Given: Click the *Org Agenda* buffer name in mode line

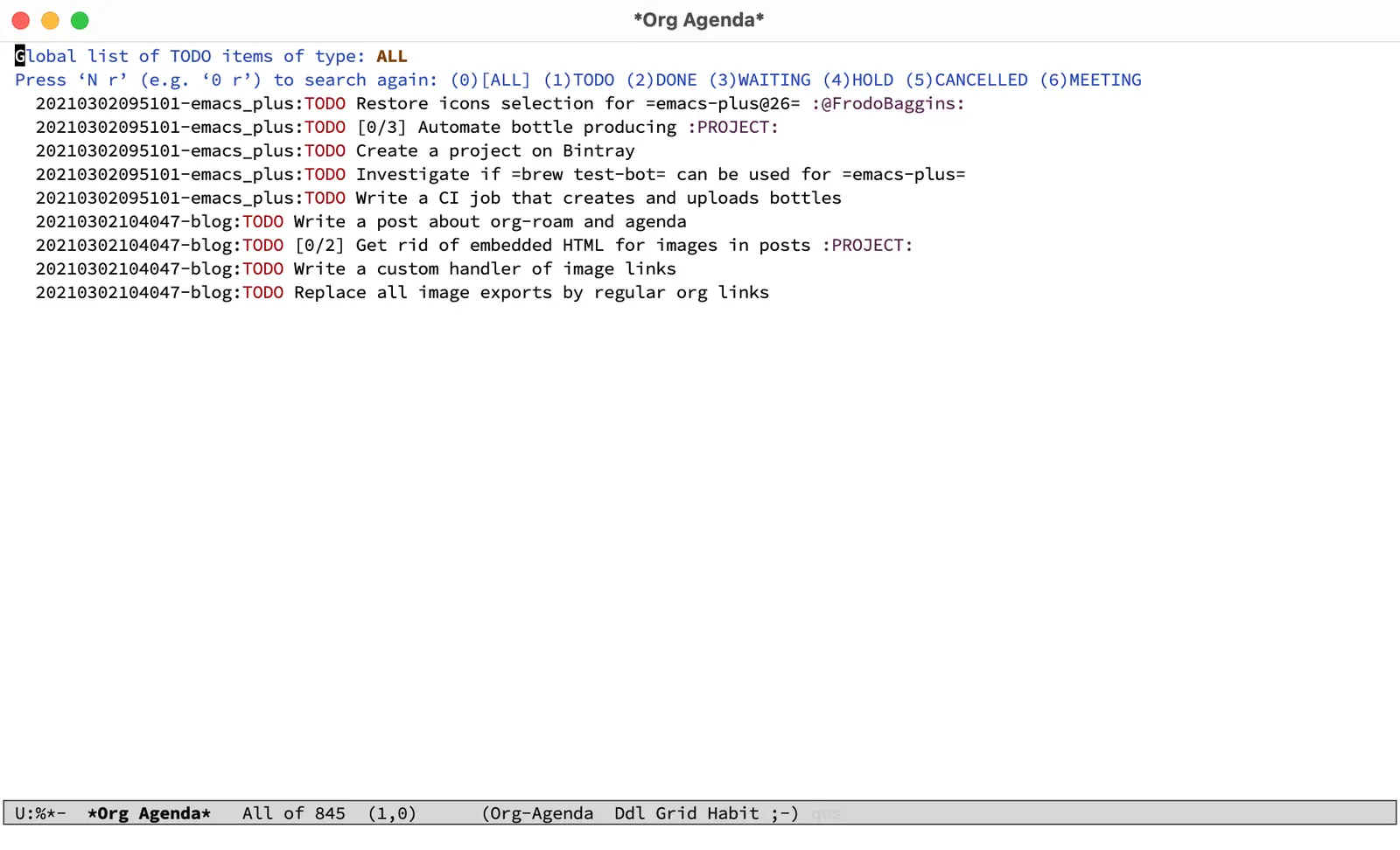Looking at the screenshot, I should pos(149,814).
